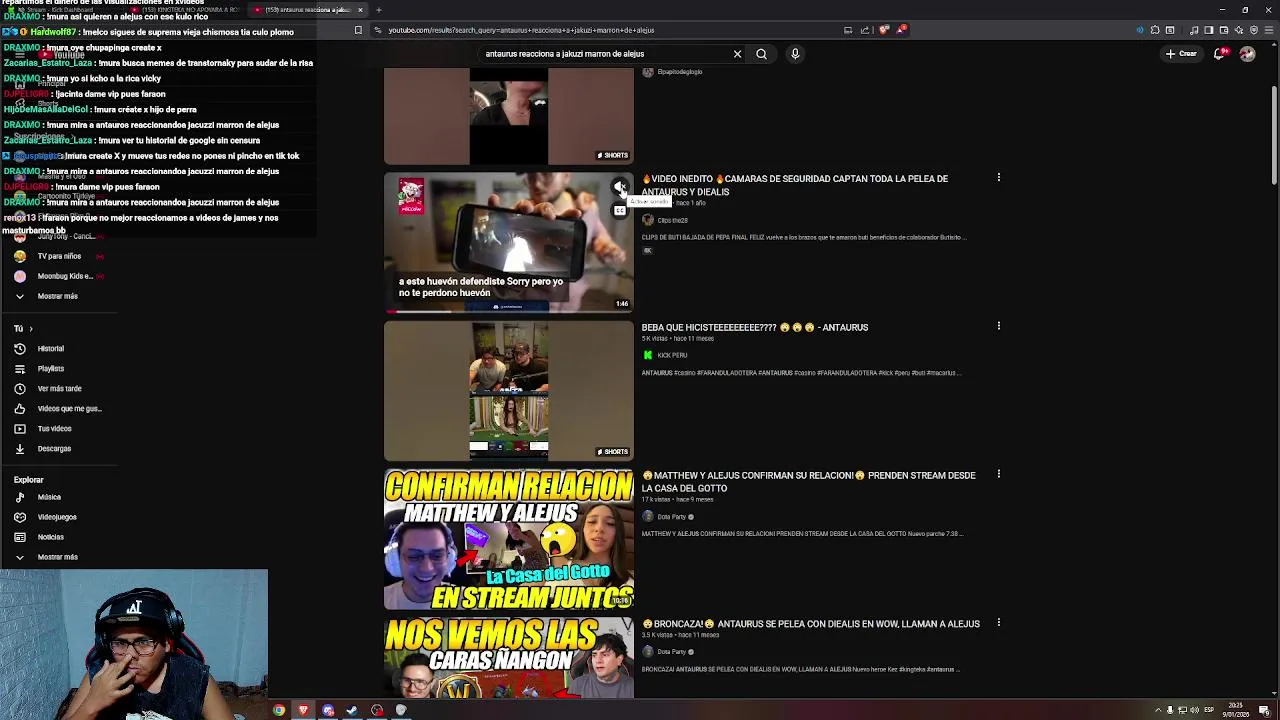
Task: Click the taskbar clock showing 20:25
Action: click(x=1236, y=710)
